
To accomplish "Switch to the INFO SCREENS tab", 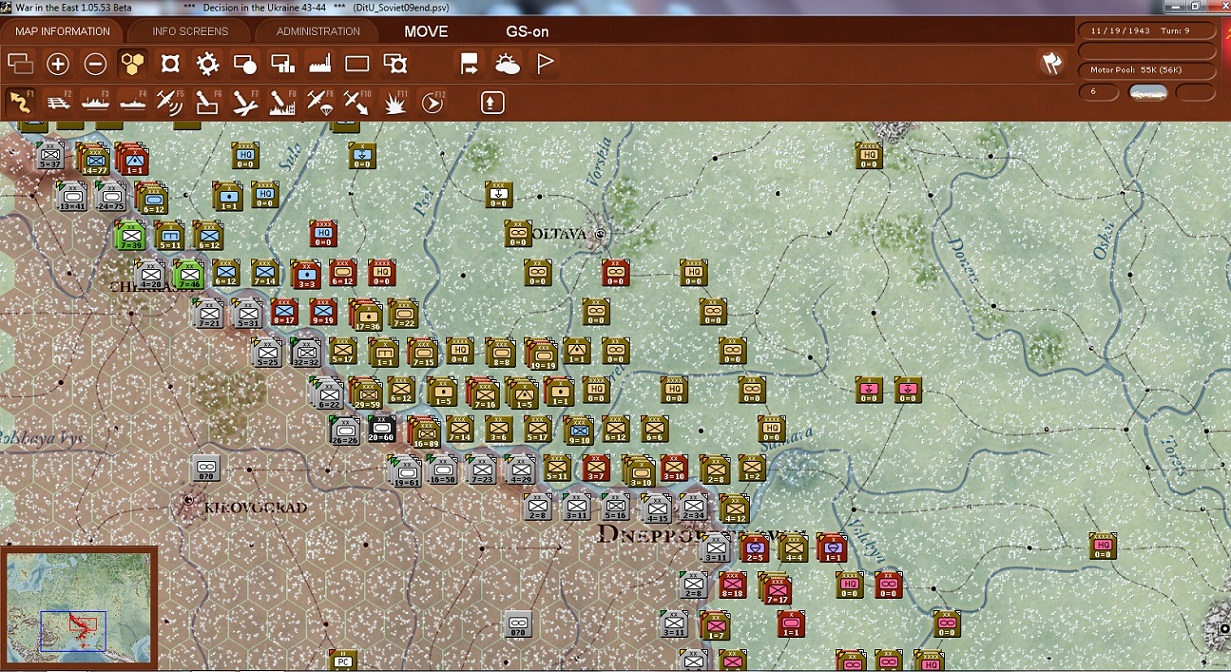I will click(x=190, y=31).
